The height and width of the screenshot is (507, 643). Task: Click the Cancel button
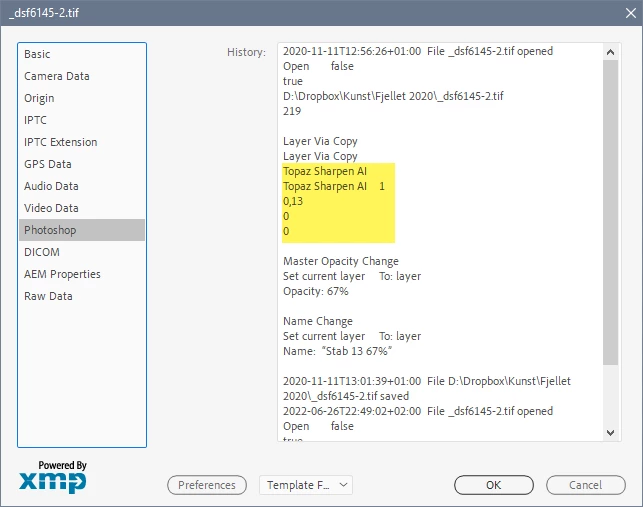586,485
